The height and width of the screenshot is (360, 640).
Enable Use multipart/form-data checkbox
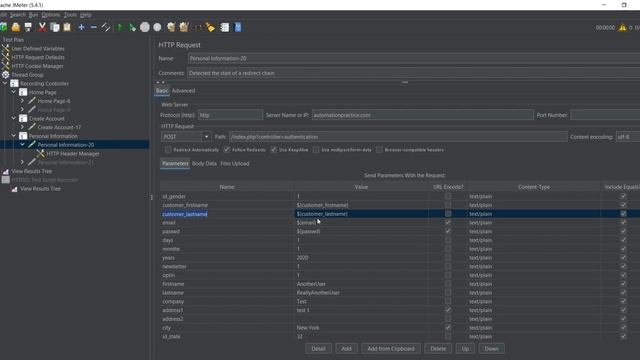point(316,150)
